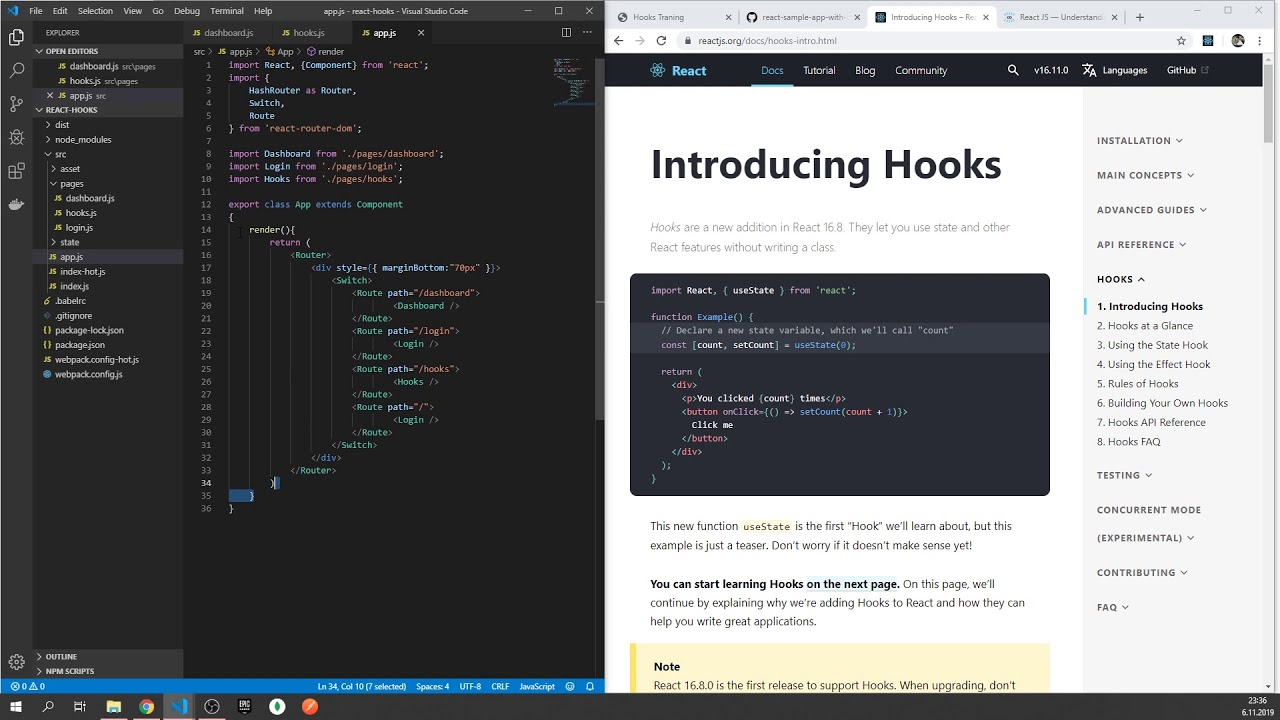Open webpack.config.js in the explorer
This screenshot has height=720, width=1280.
click(x=89, y=374)
